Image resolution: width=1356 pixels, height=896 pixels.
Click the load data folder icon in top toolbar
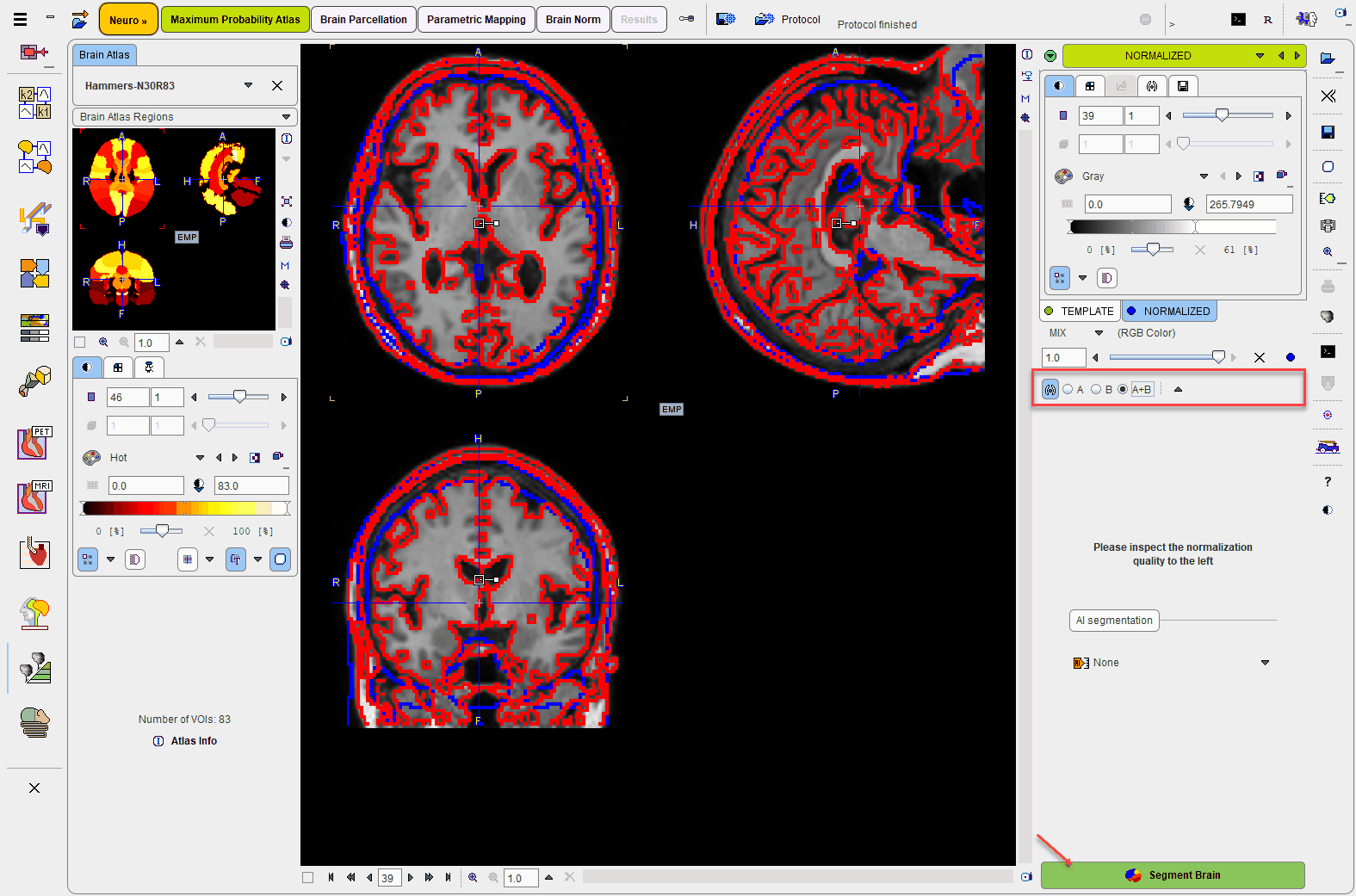80,19
